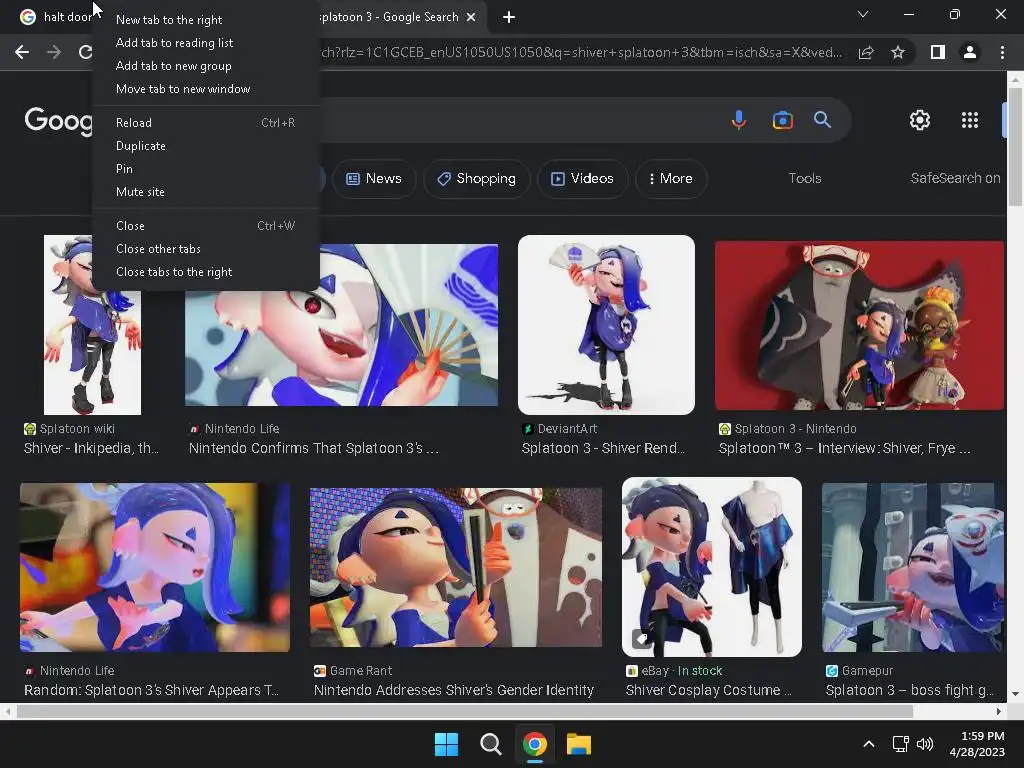Screen dimensions: 1024x768
Task: Open the eBay Shiver cosplay costume image
Action: coord(712,567)
